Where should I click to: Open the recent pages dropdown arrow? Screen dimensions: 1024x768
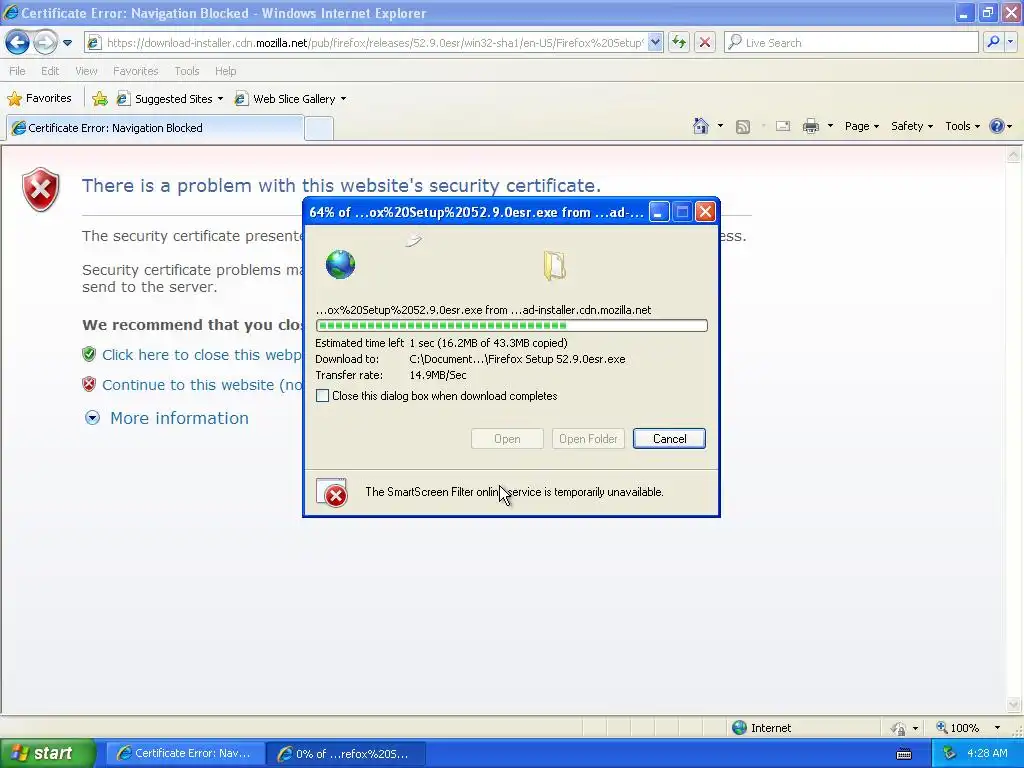click(67, 43)
